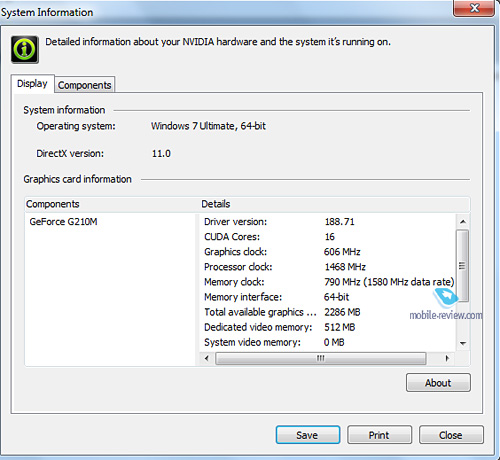Click the 0 MB value
500x460 pixels.
(x=334, y=342)
